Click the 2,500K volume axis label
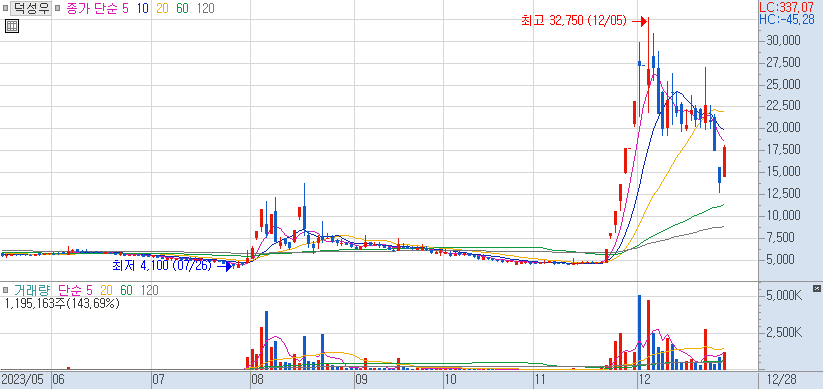Viewport: 823px width, 389px height. click(784, 333)
